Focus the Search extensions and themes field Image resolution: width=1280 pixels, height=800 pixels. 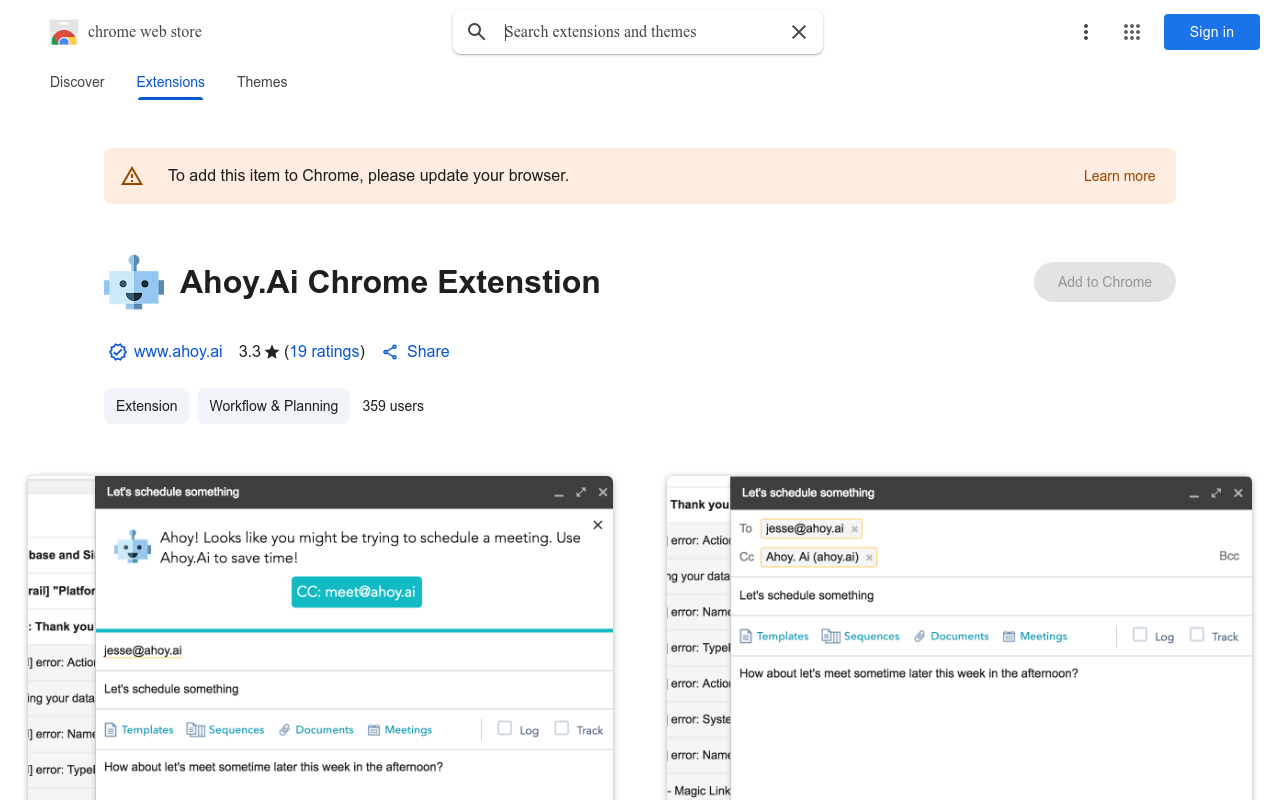pos(640,32)
